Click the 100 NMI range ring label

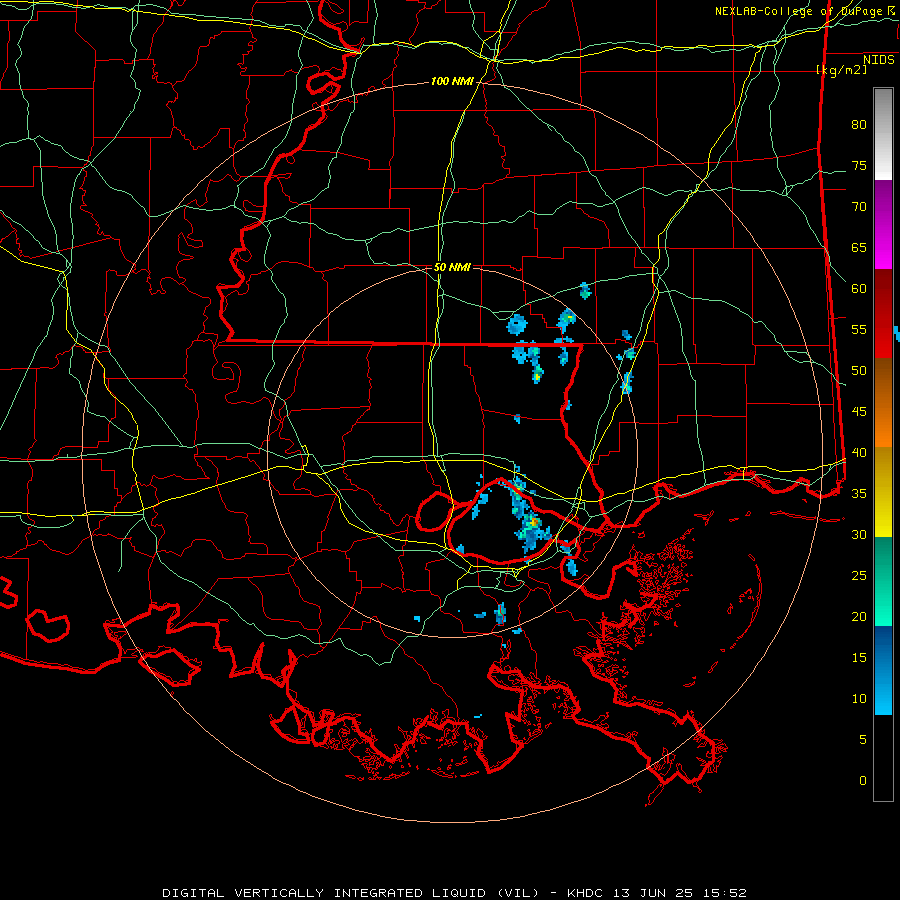click(x=452, y=82)
